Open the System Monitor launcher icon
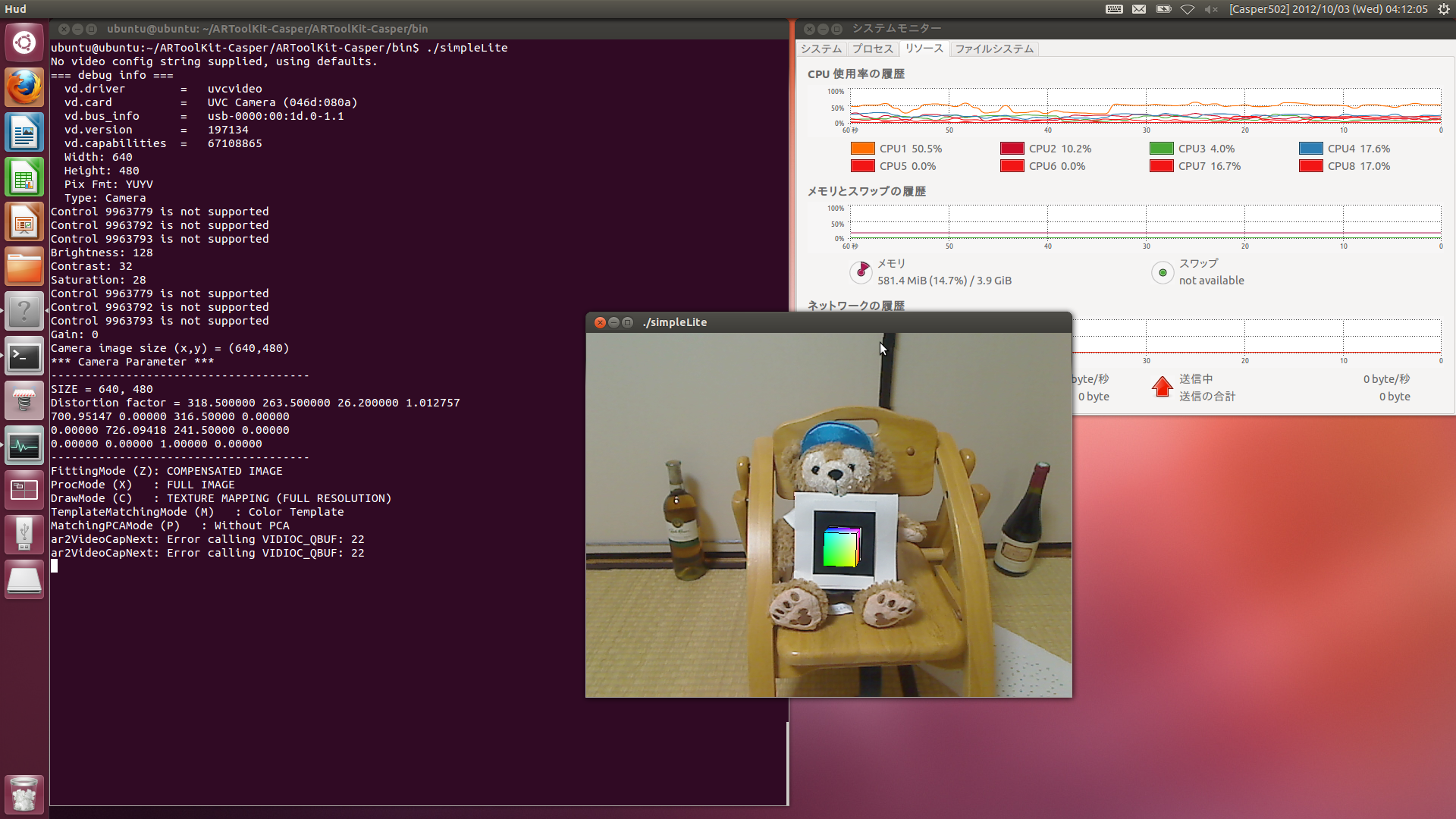1456x819 pixels. point(24,446)
